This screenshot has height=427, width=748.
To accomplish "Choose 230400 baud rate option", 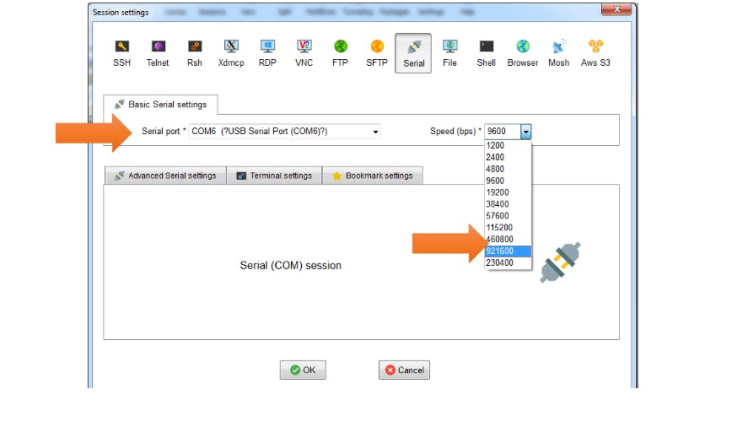I will pos(508,263).
